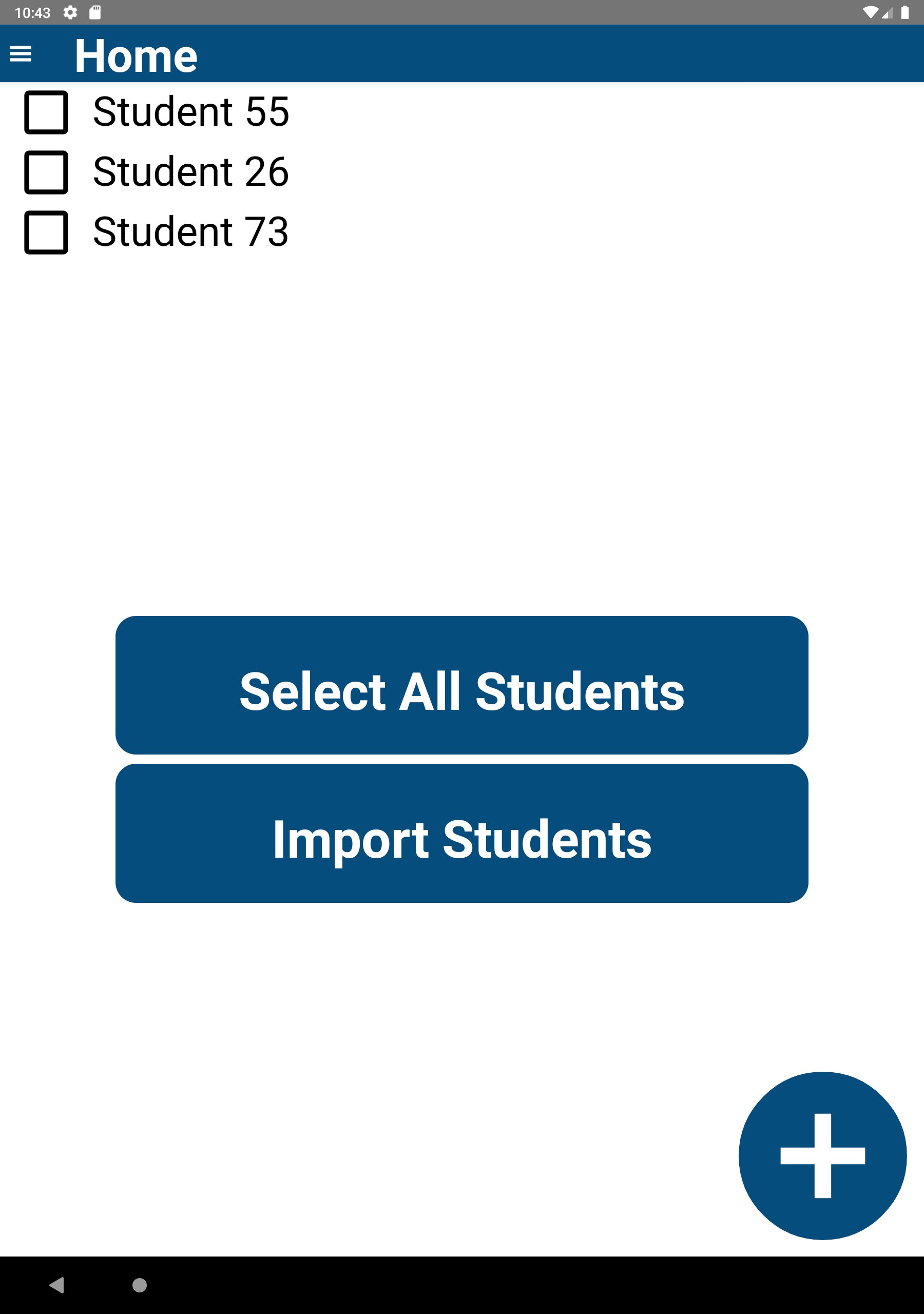This screenshot has height=1314, width=924.
Task: Tick the checkbox for Student 26
Action: (46, 172)
